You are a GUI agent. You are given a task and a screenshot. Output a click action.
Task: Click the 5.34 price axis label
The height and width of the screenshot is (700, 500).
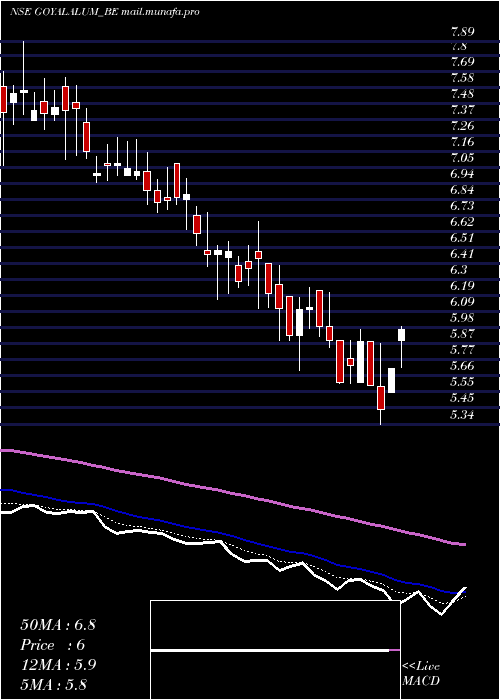coord(462,415)
